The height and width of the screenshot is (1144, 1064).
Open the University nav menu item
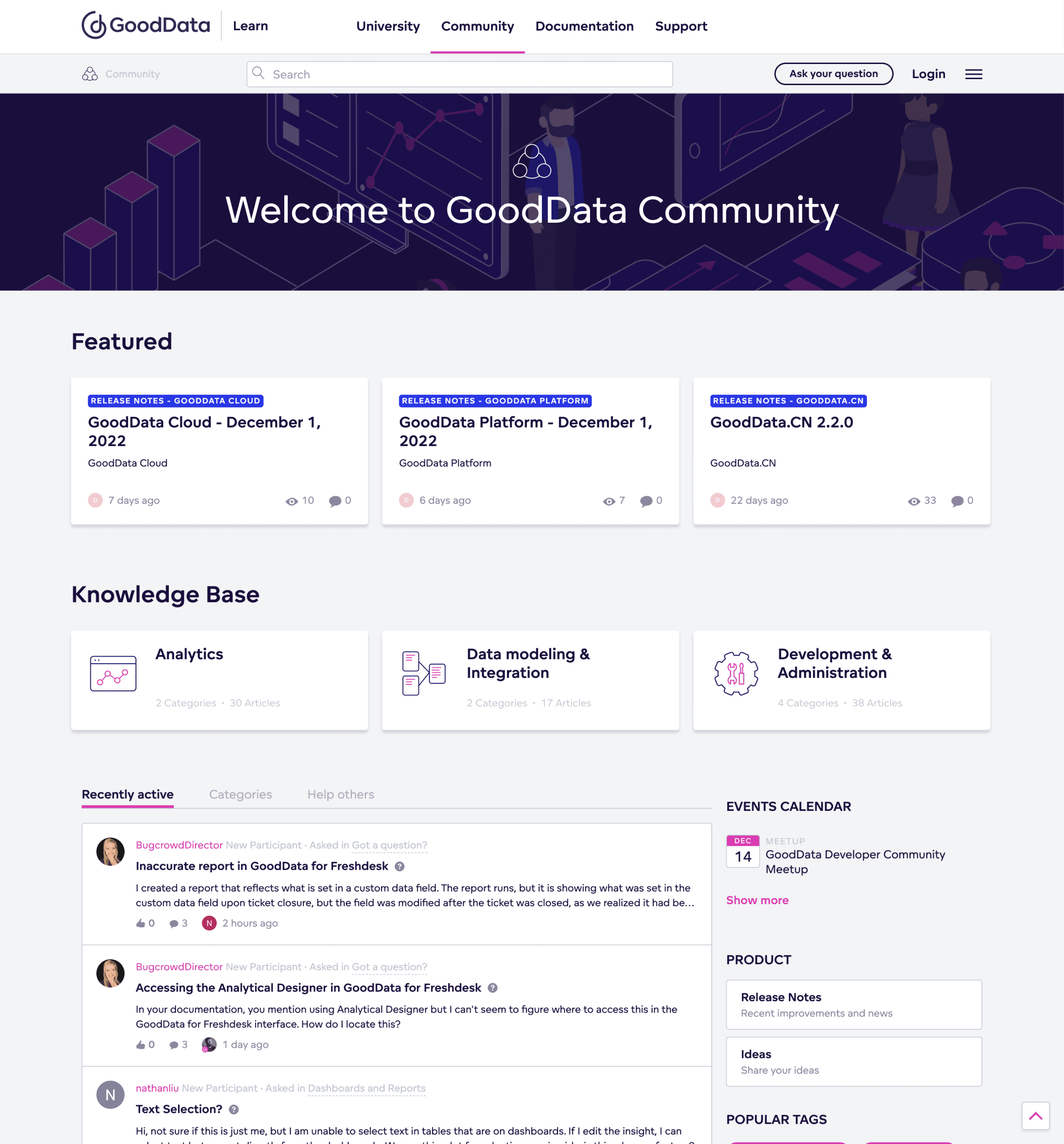coord(388,27)
